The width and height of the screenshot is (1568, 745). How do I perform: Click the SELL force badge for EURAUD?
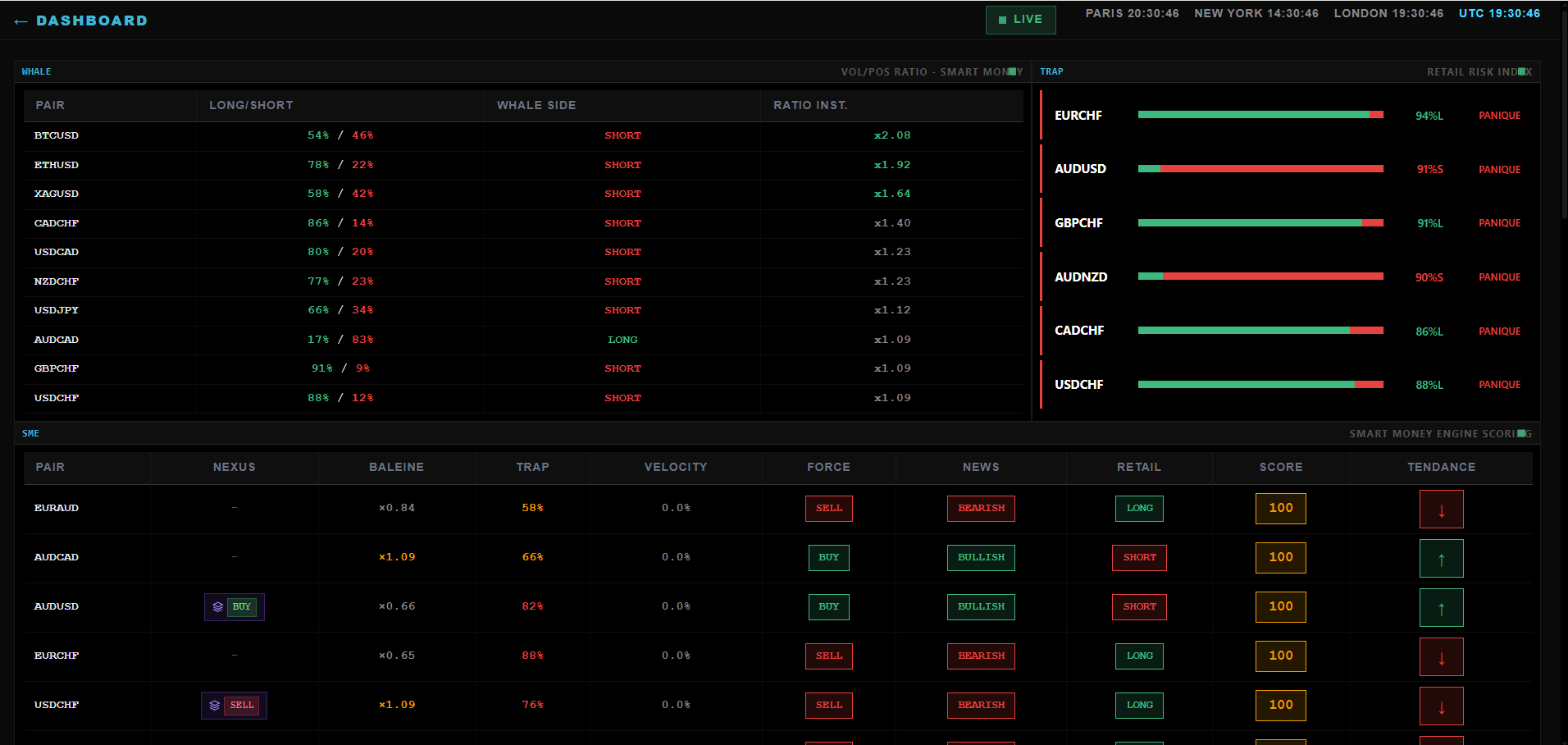coord(828,509)
